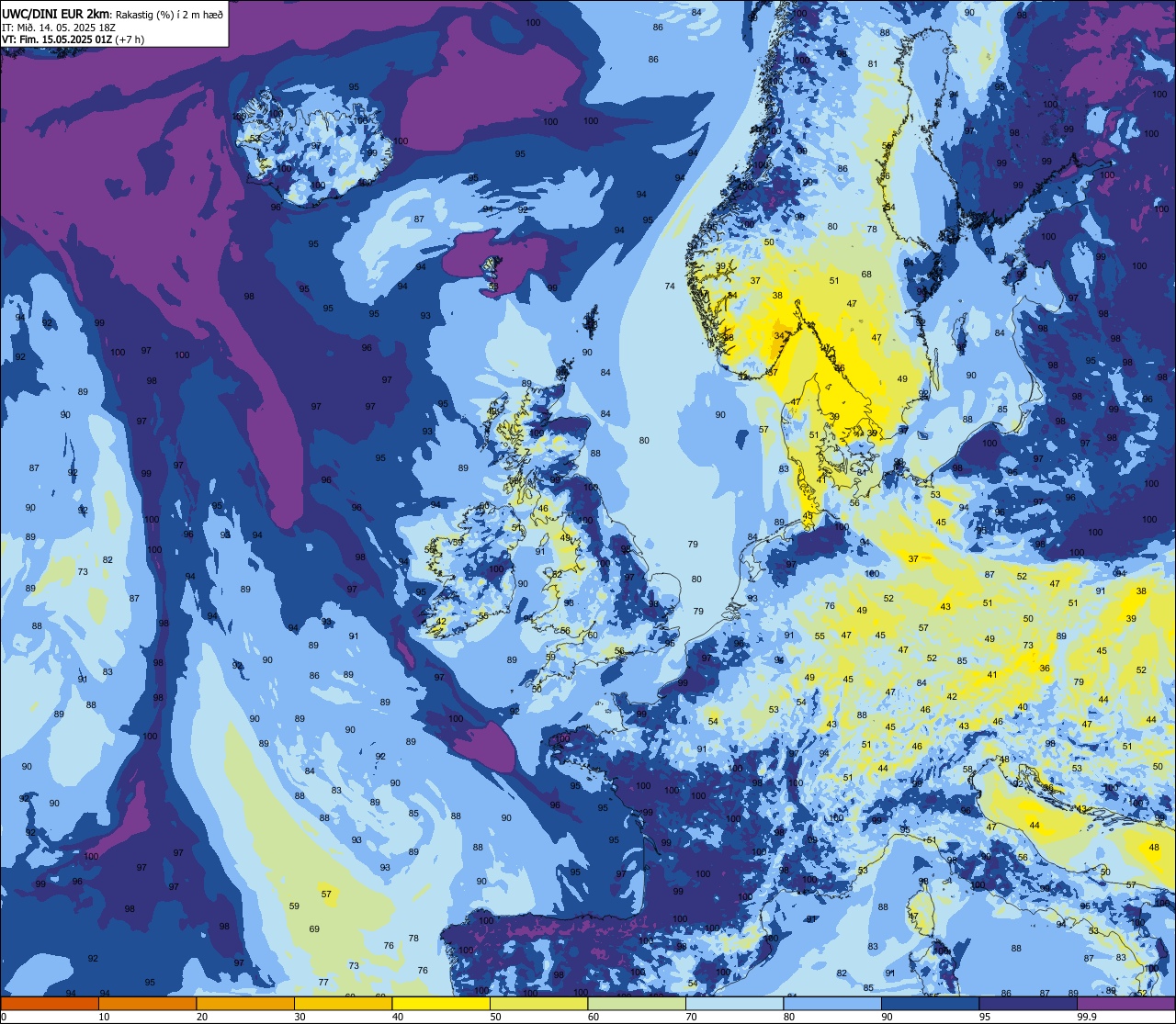
Task: Click the legend tick label "10"
Action: tap(104, 1017)
